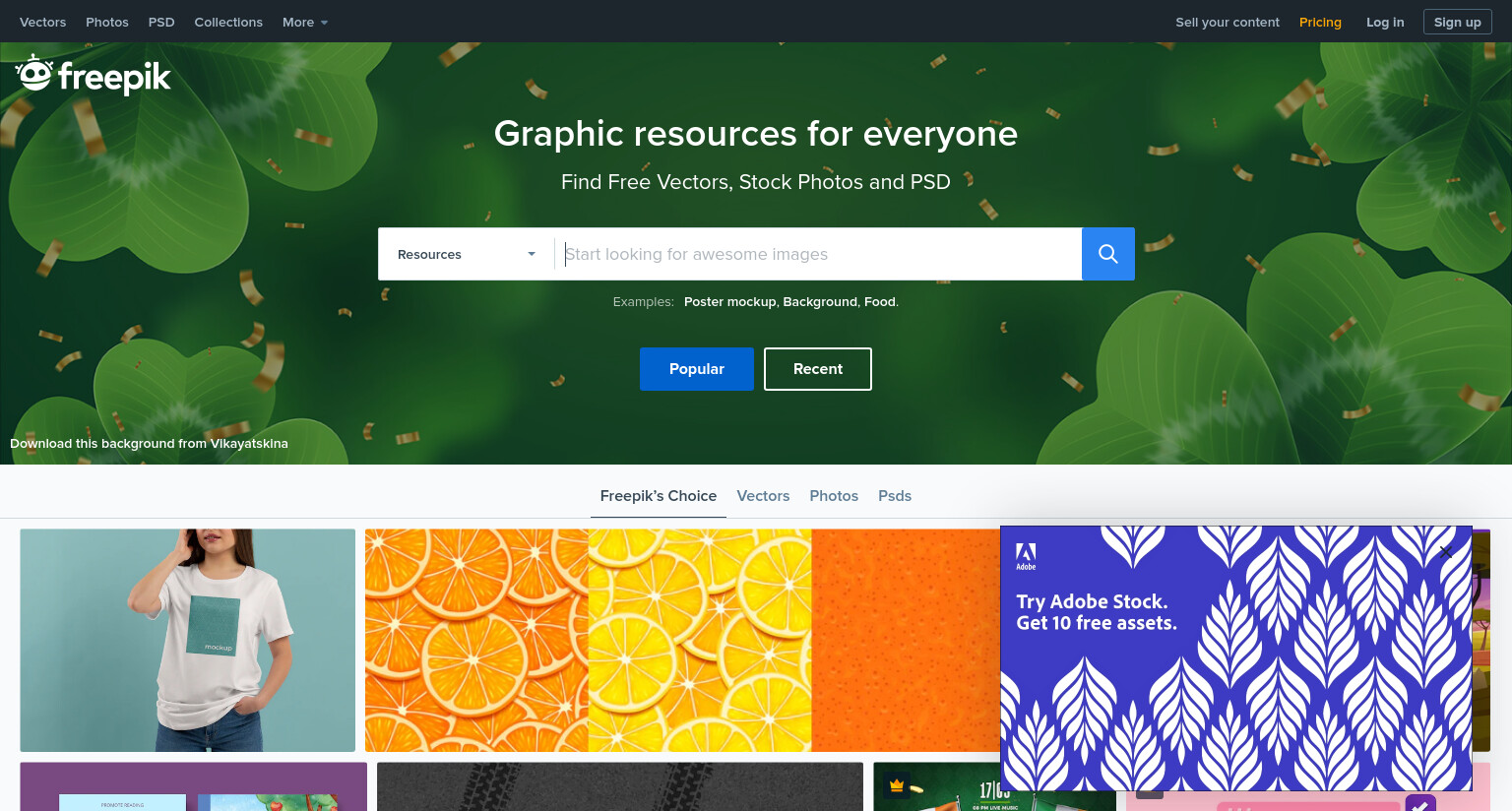Click the Freepik logo
Image resolution: width=1512 pixels, height=811 pixels.
point(93,75)
